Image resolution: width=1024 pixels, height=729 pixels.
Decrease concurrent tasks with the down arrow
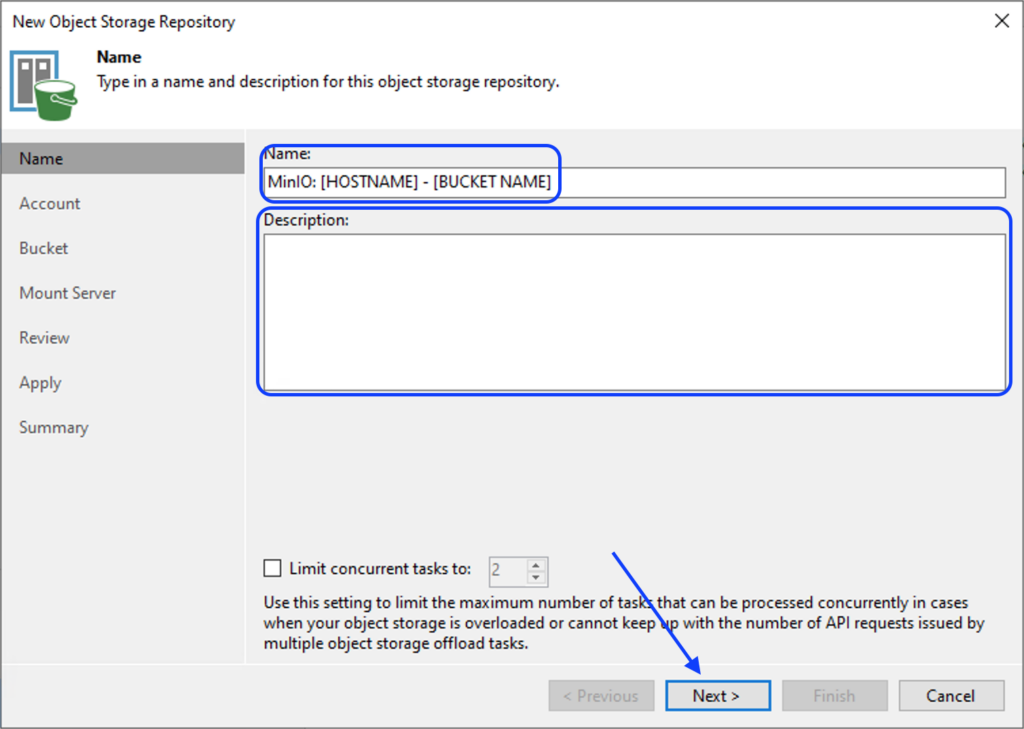537,577
